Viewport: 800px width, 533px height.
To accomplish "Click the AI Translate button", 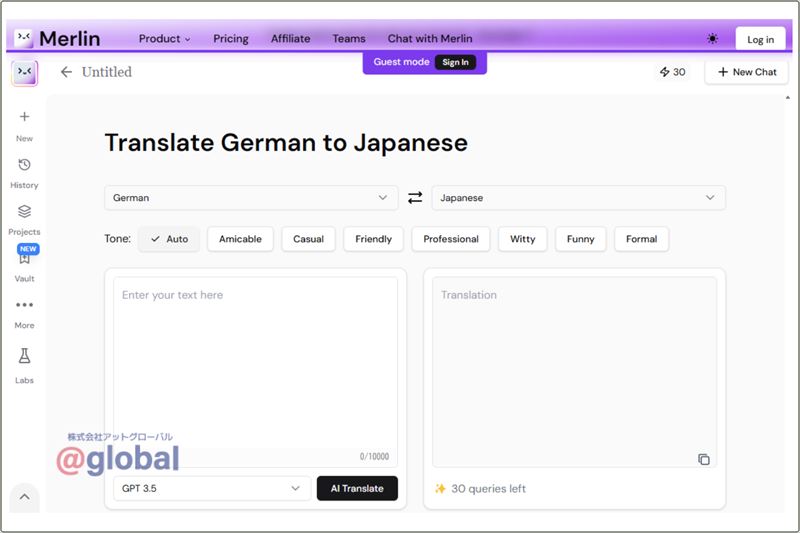I will tap(357, 488).
